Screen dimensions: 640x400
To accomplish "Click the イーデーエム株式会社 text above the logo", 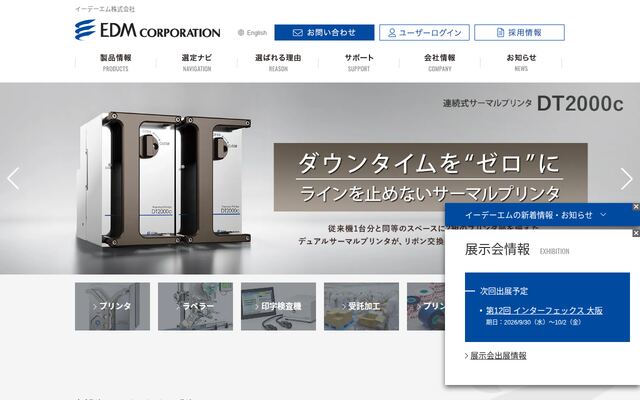I will tap(105, 9).
